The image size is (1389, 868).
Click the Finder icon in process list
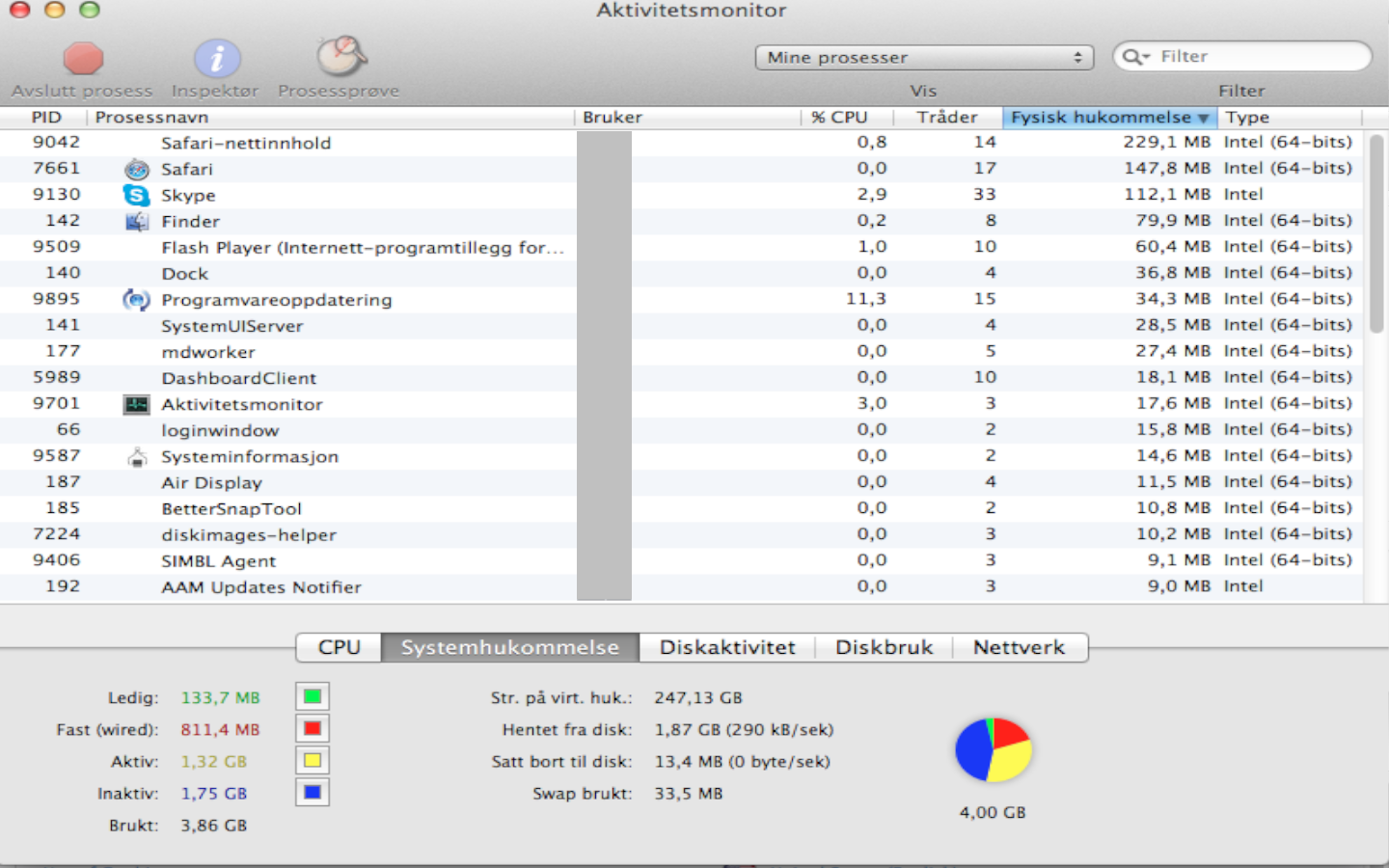[137, 221]
